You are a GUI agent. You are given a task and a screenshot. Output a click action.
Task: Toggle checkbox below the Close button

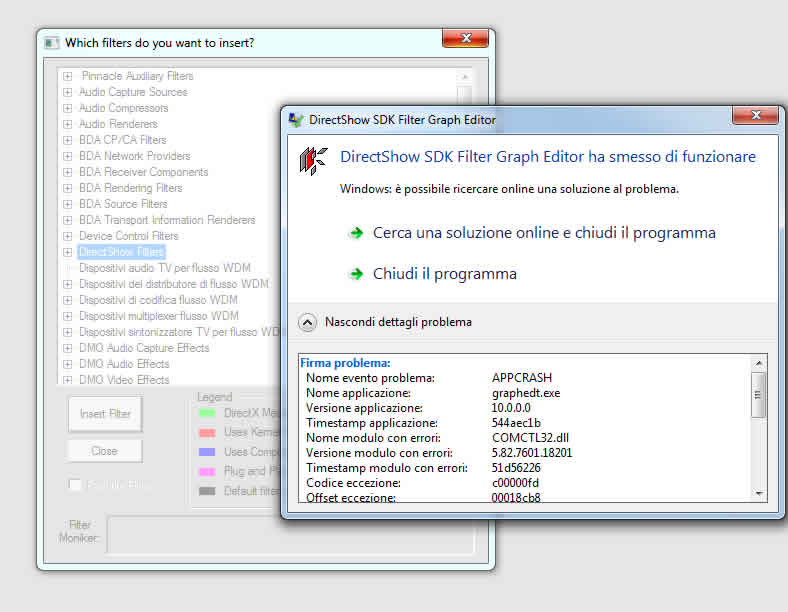74,484
